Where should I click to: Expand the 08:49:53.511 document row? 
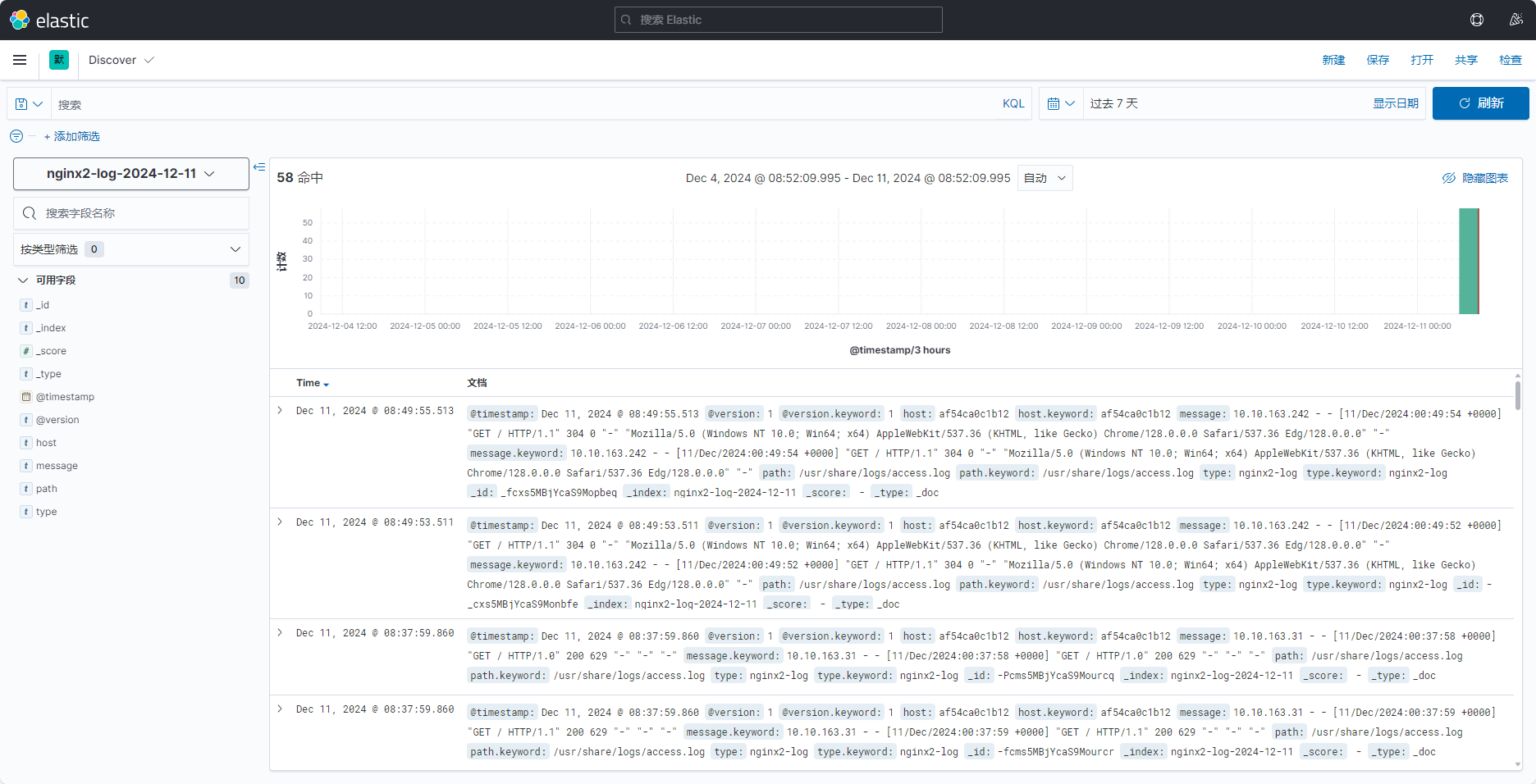[280, 522]
